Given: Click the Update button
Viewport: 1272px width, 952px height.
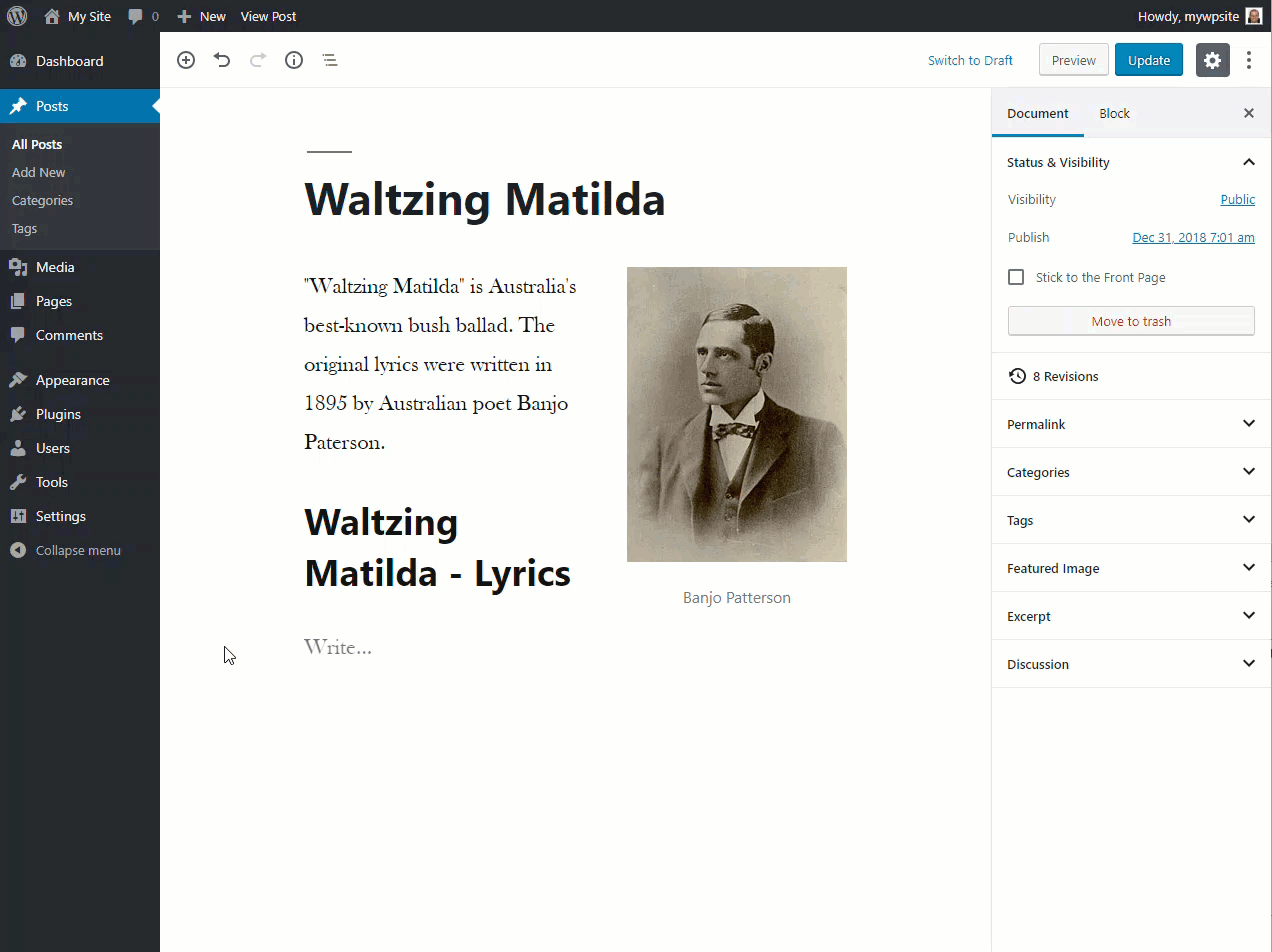Looking at the screenshot, I should [x=1149, y=60].
